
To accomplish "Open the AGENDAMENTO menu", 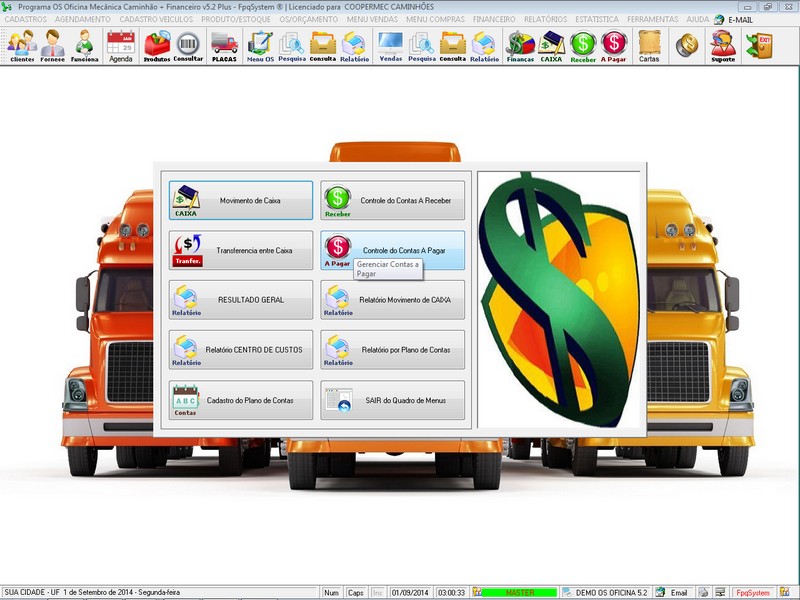I will coord(83,19).
